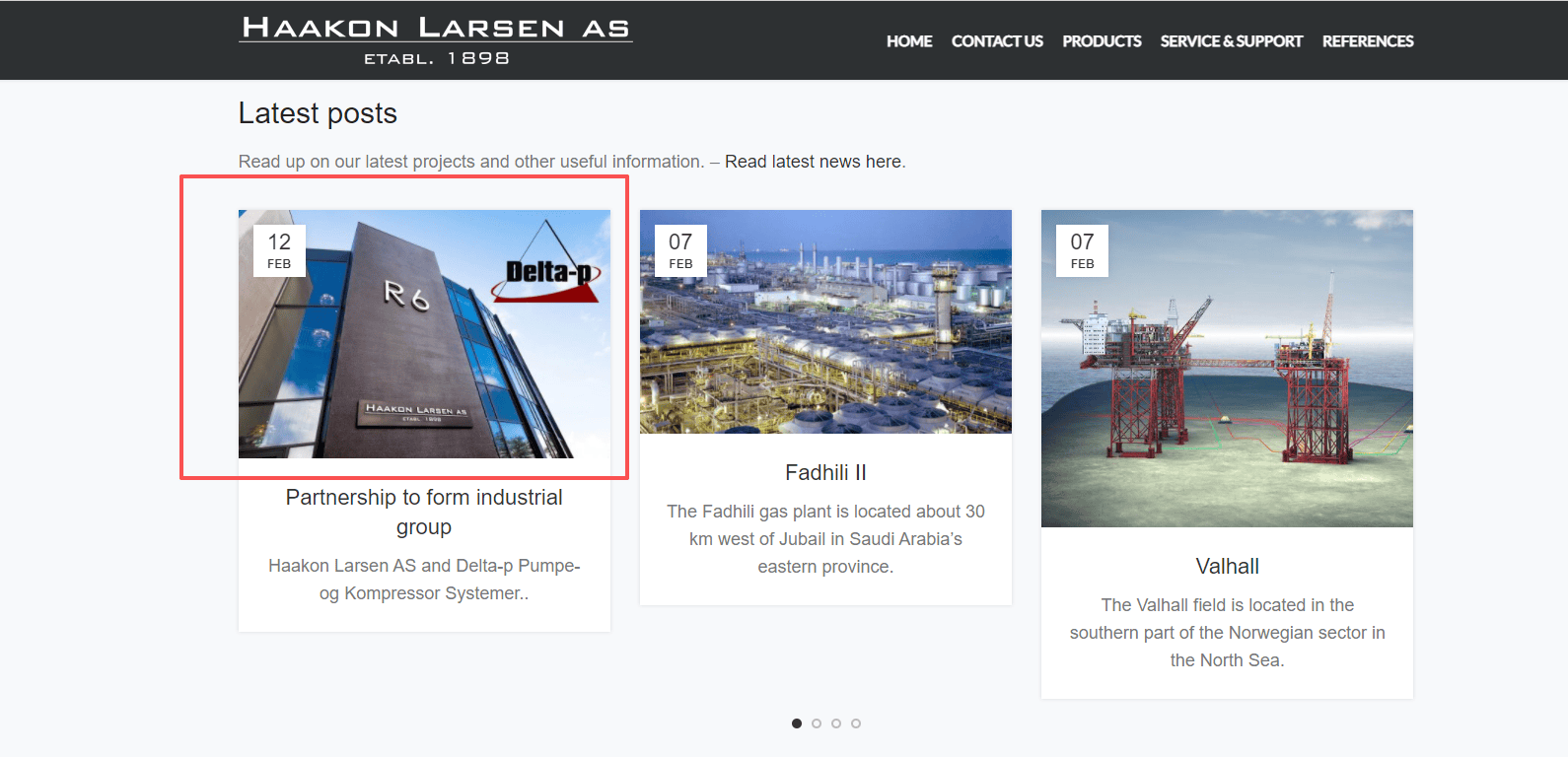This screenshot has height=757, width=1568.
Task: Open the REFERENCES menu item
Action: tap(1368, 41)
